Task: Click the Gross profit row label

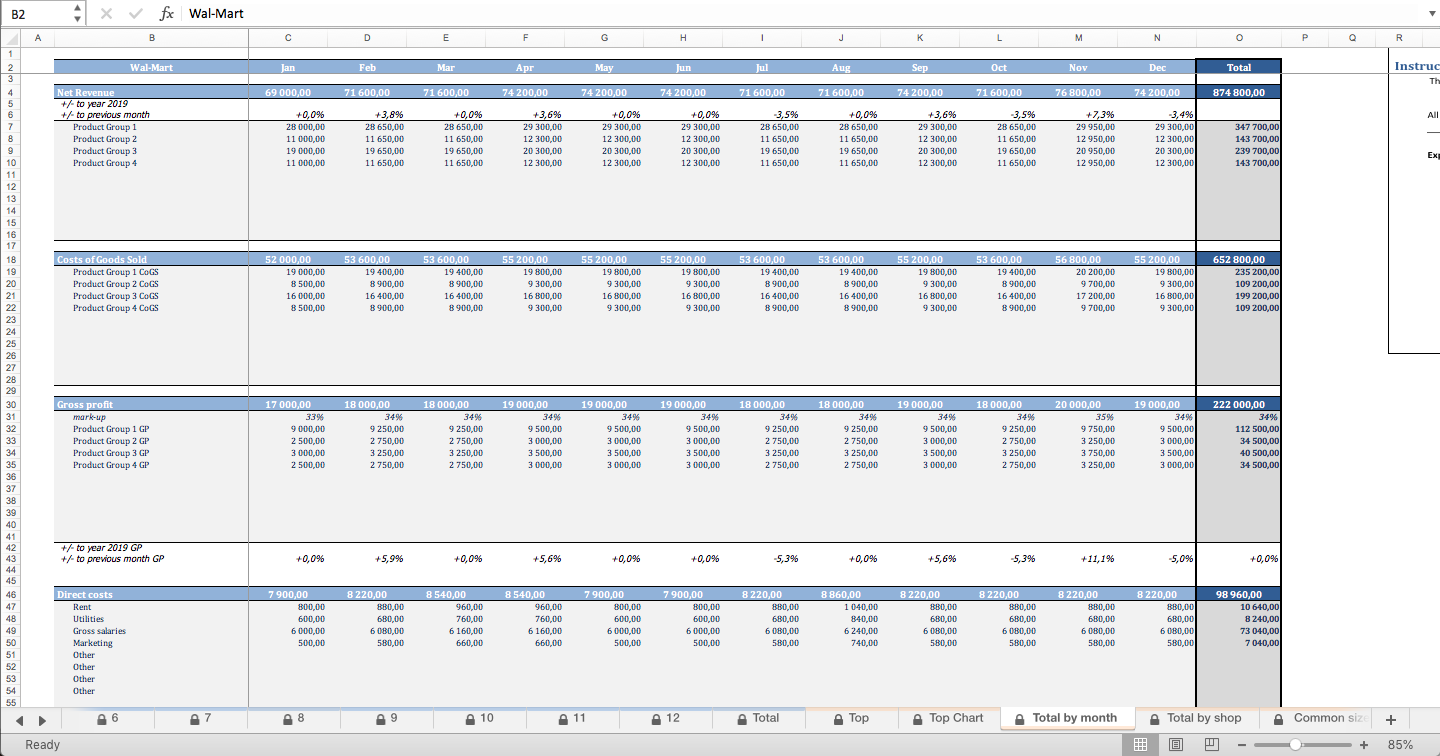Action: [x=85, y=404]
